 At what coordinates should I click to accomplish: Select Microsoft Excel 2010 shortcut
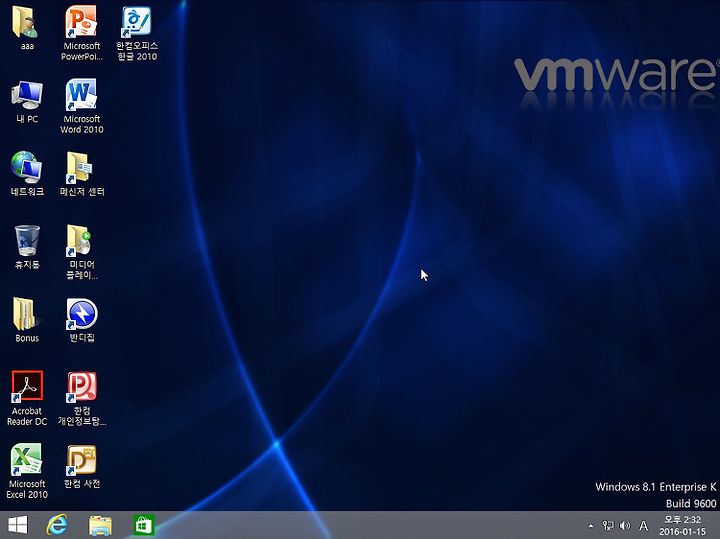coord(27,471)
